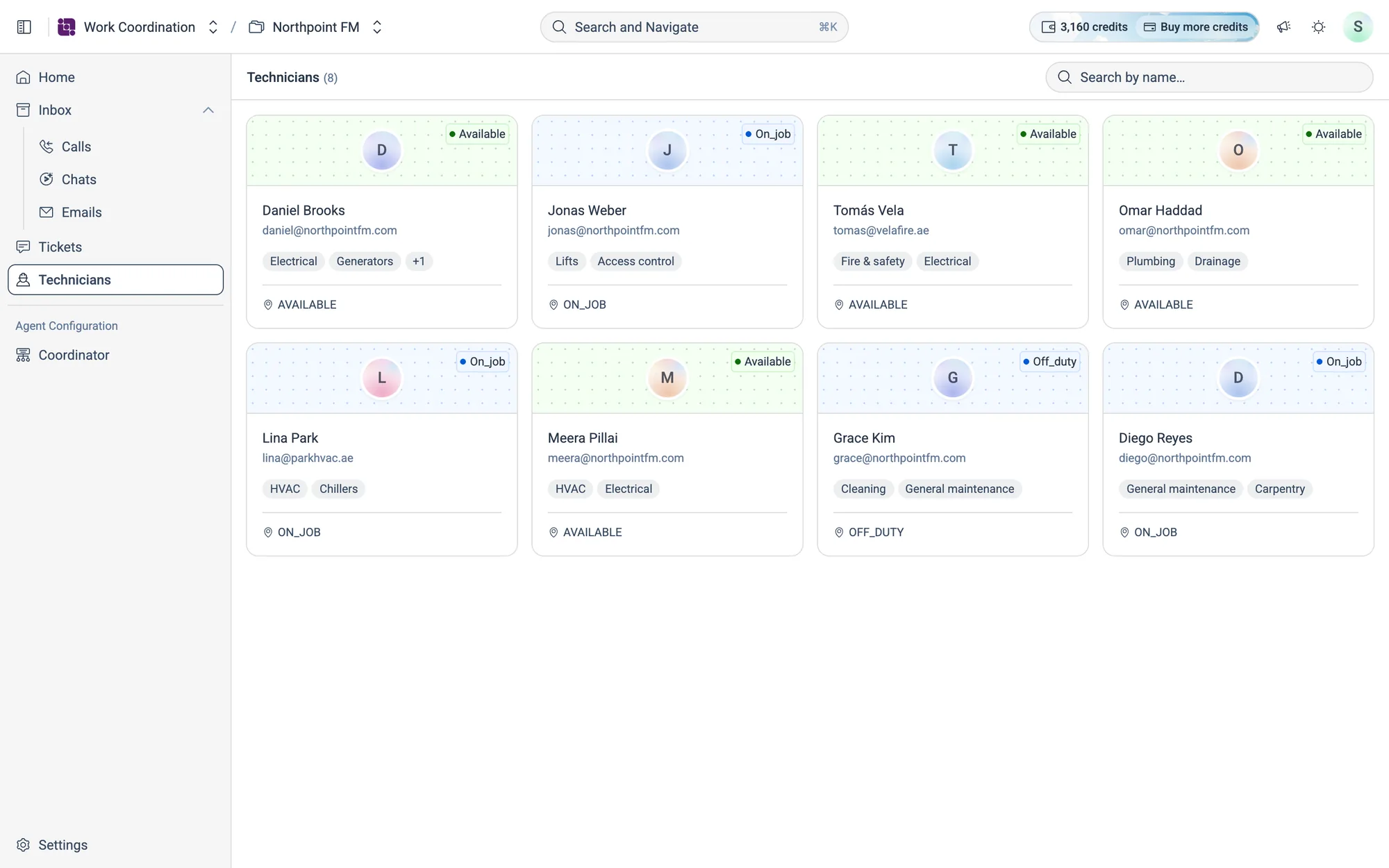Click the Off_duty status badge on Grace Kim
Image resolution: width=1389 pixels, height=868 pixels.
point(1049,362)
